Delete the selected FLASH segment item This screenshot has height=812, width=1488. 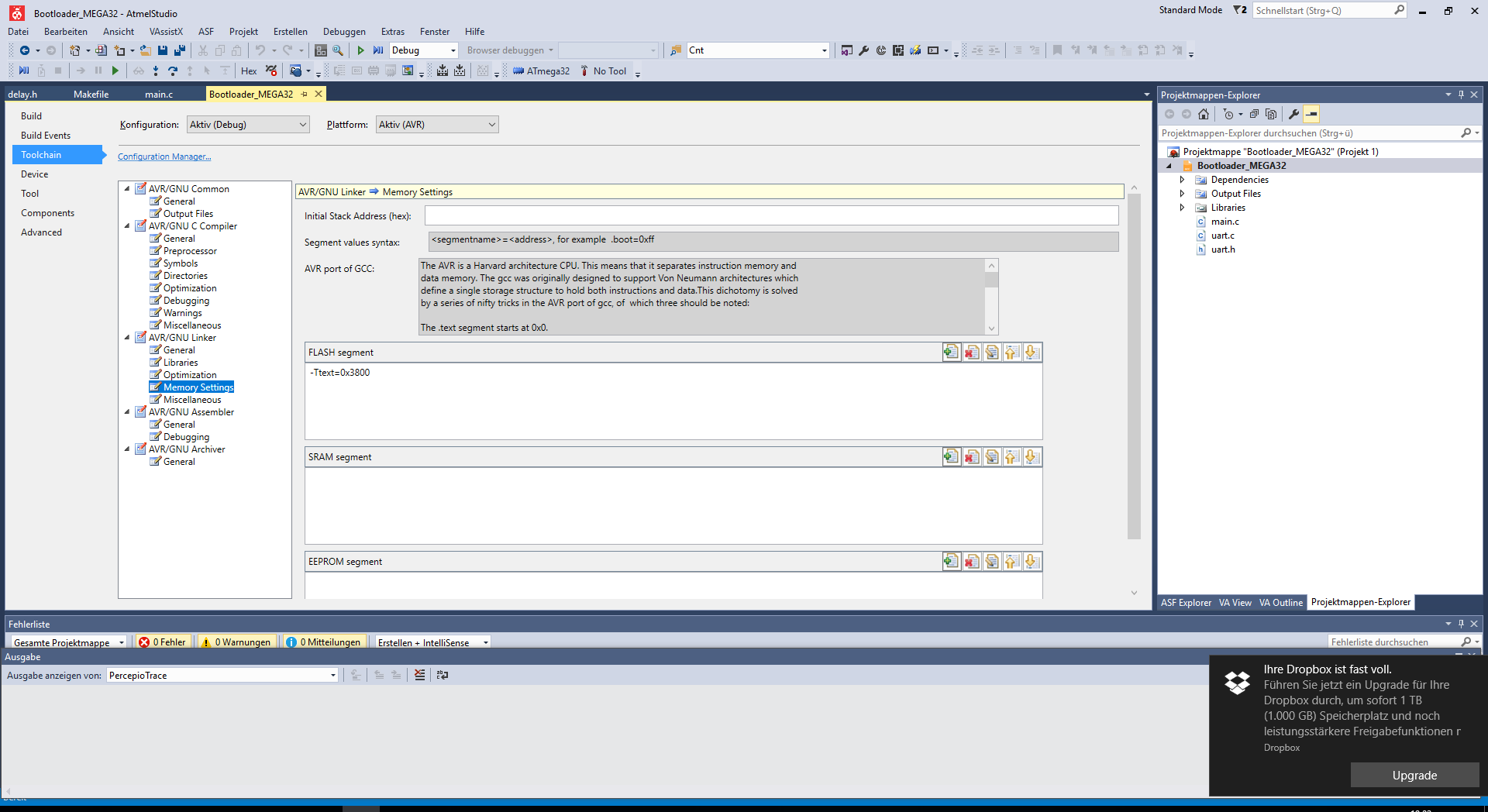pos(971,353)
